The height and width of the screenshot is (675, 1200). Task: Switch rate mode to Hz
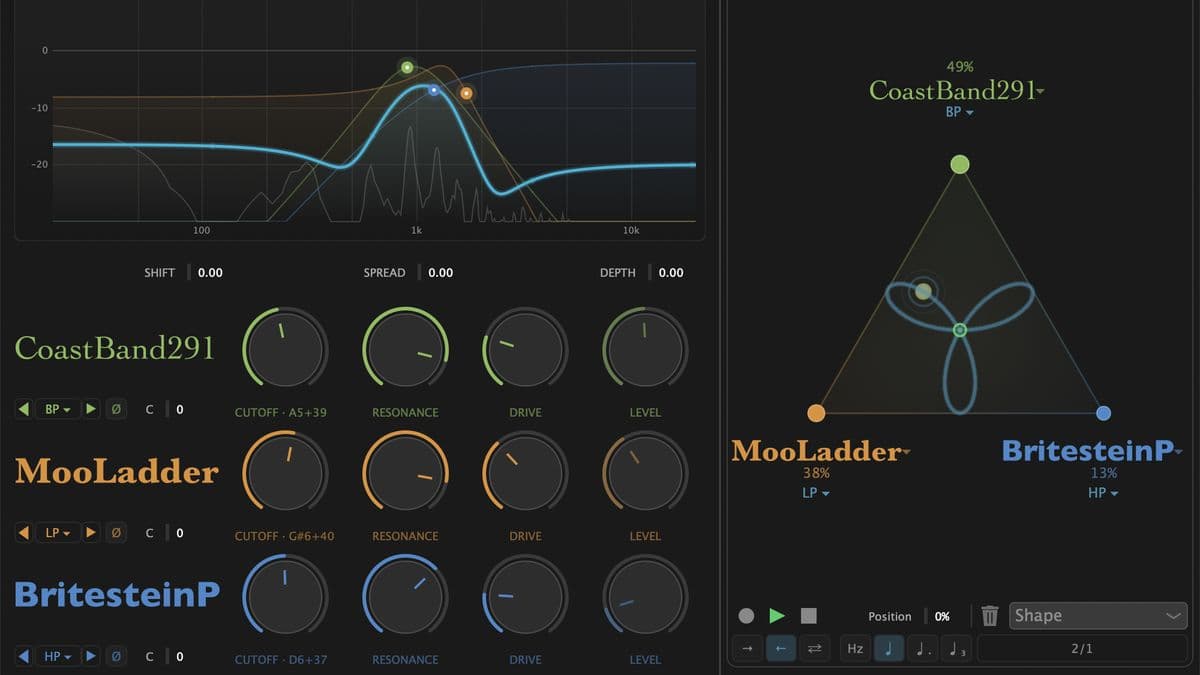click(x=856, y=649)
